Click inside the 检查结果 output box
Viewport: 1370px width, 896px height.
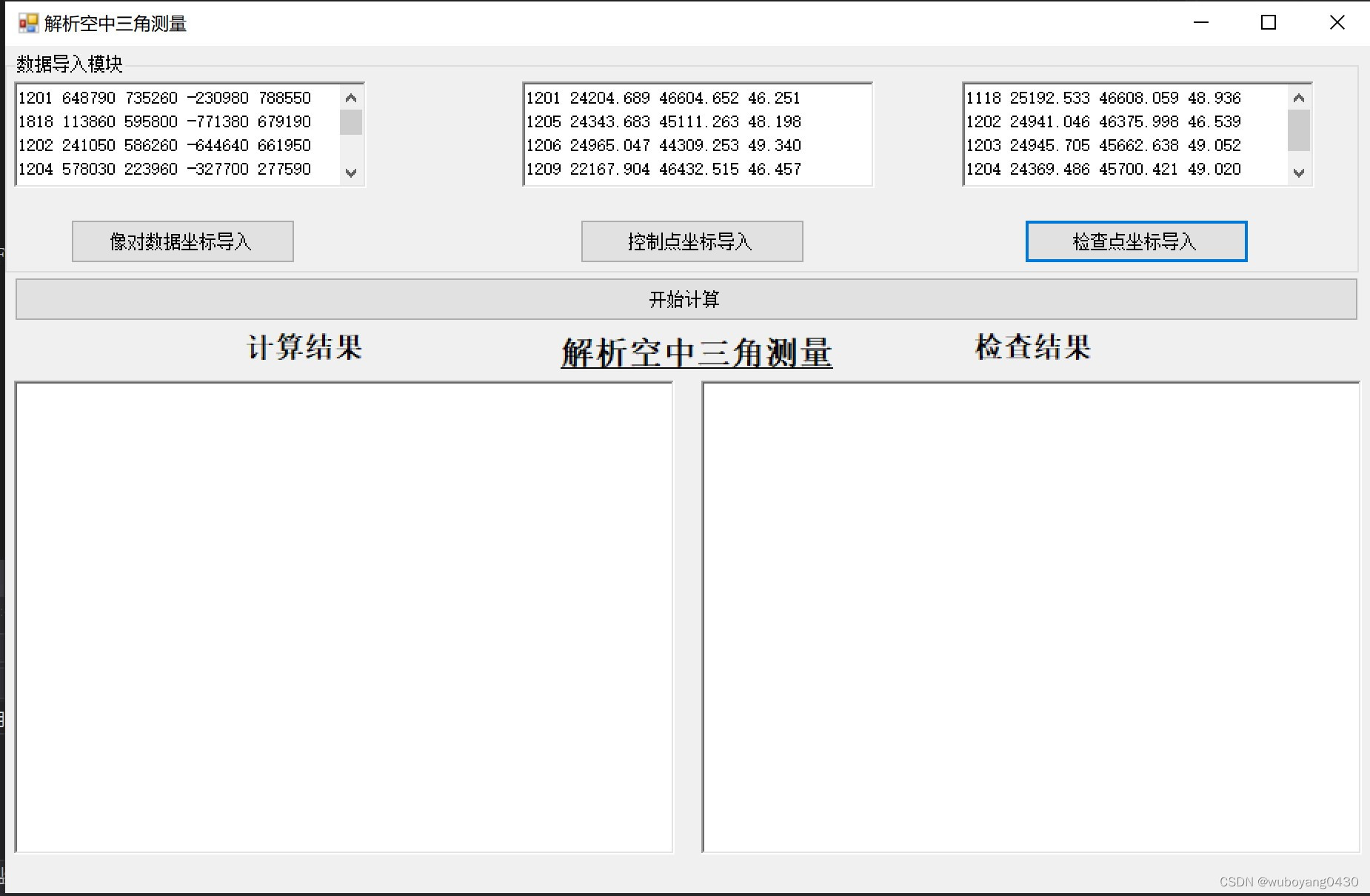(1031, 617)
